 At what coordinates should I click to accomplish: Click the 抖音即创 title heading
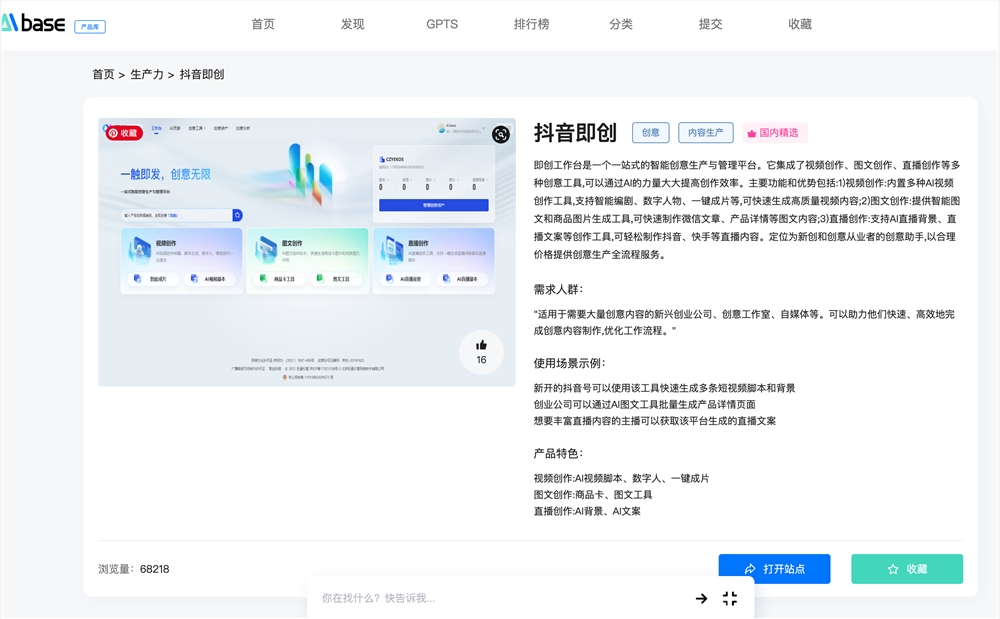tap(575, 133)
